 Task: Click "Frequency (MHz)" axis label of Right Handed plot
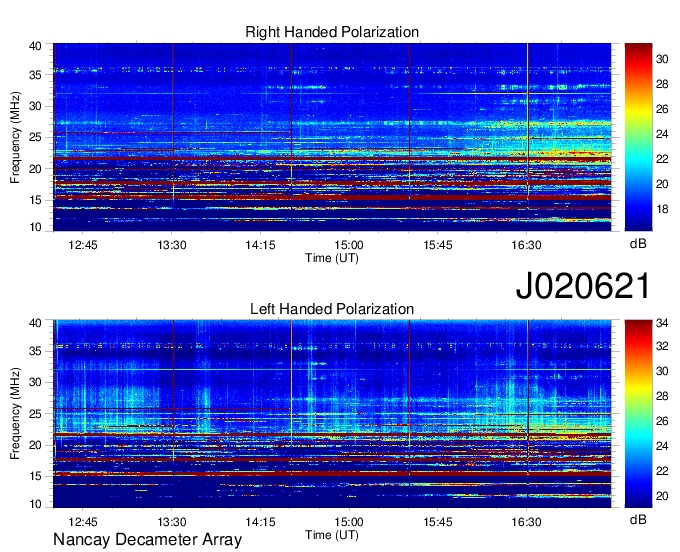[15, 137]
